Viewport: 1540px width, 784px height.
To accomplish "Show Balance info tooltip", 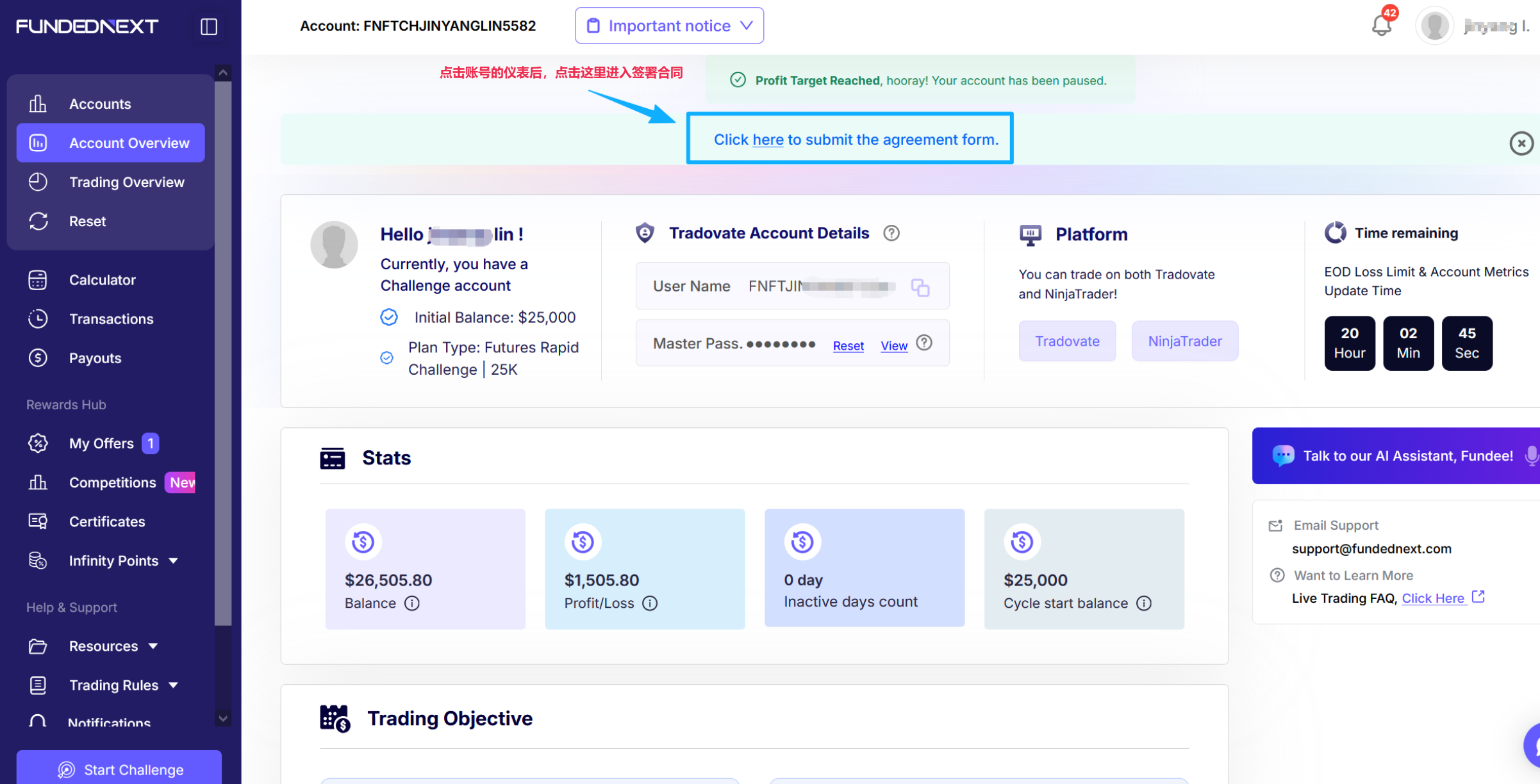I will 412,603.
